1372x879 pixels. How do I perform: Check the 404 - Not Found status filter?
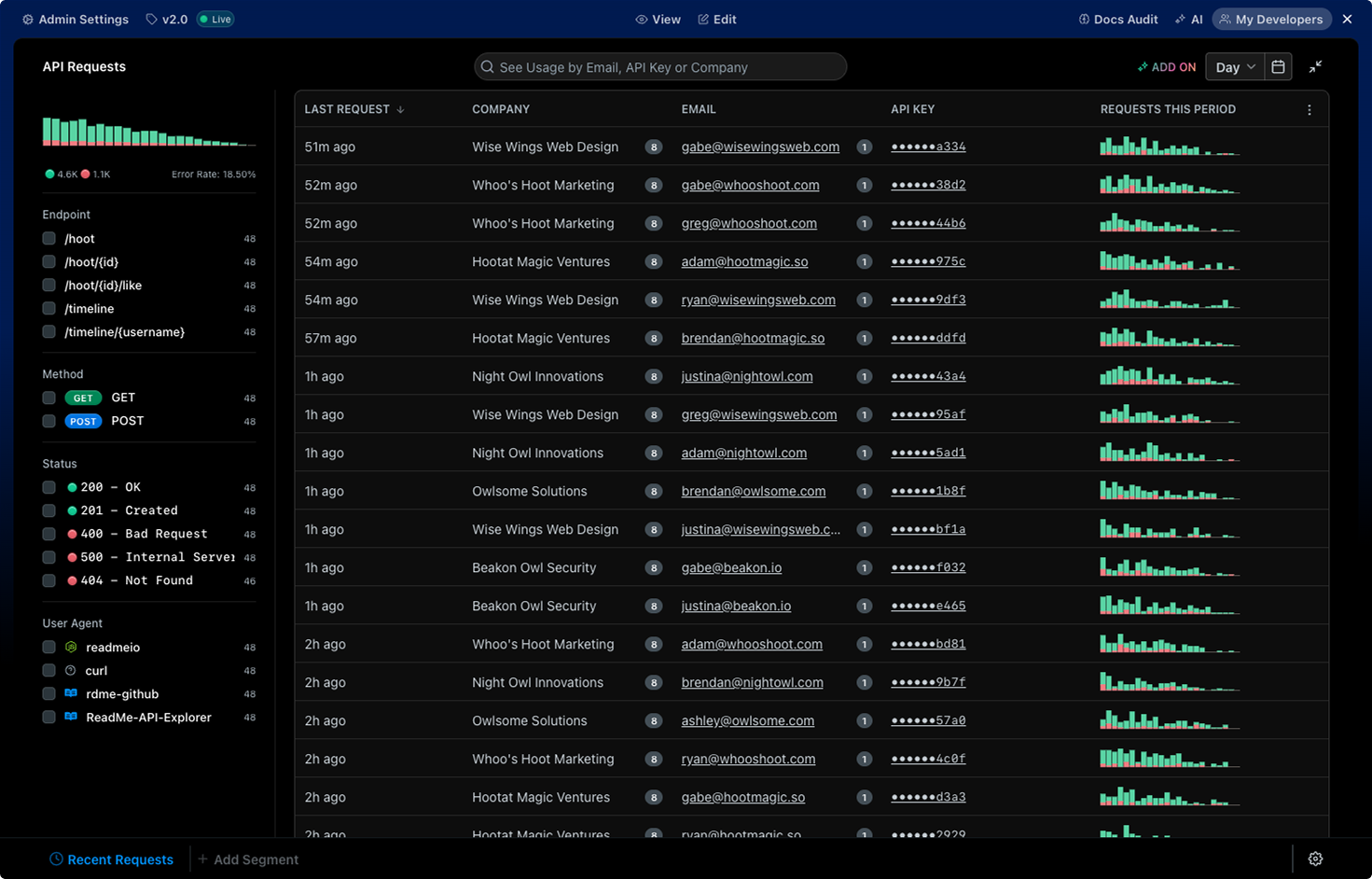[x=49, y=579]
